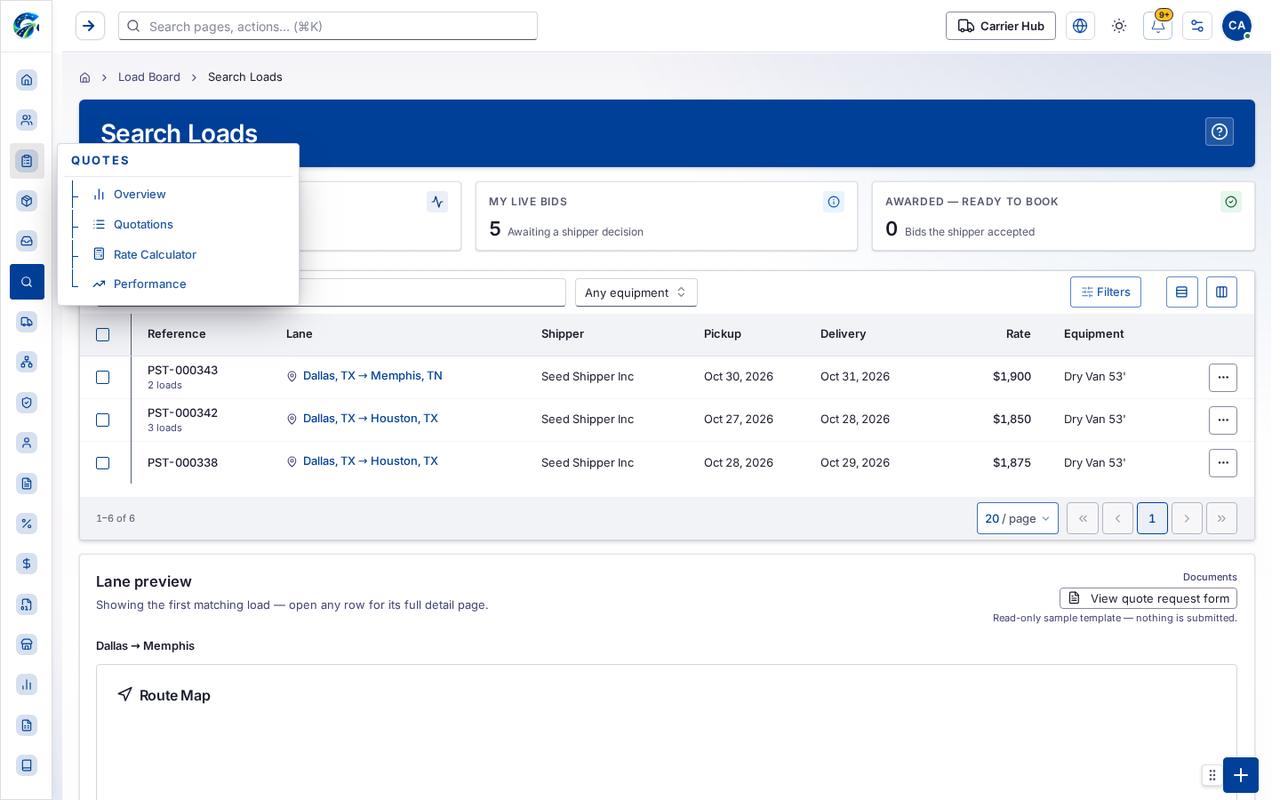
Task: Open the storefront sidebar icon
Action: (x=27, y=644)
